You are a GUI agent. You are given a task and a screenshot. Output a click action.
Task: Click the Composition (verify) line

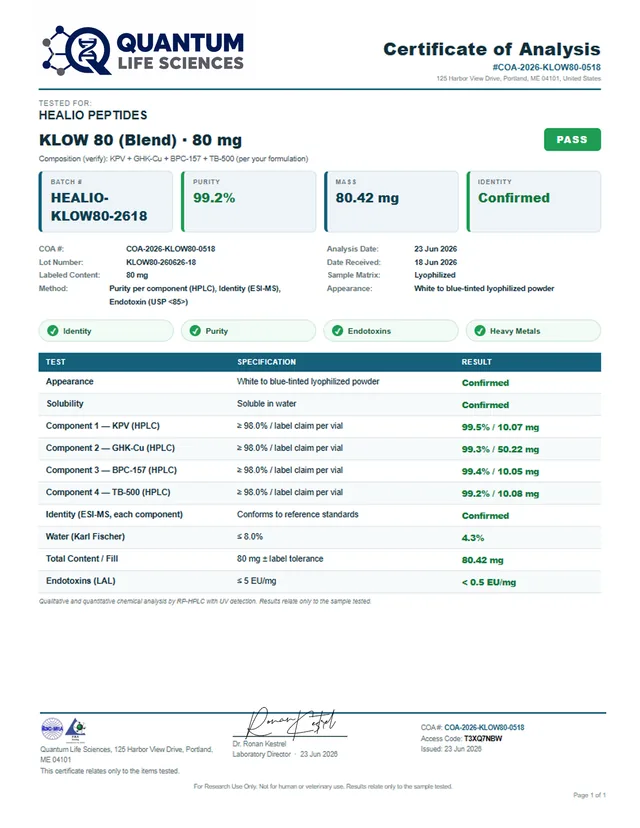pos(173,158)
